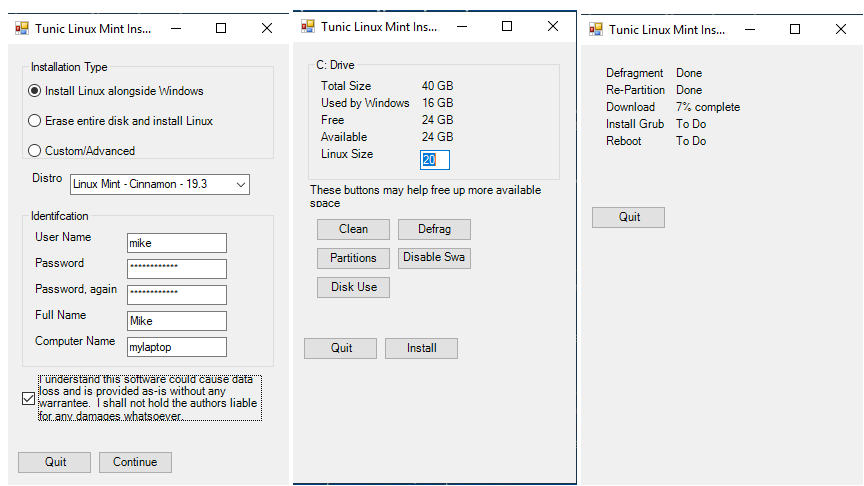This screenshot has width=864, height=486.
Task: Click the Computer Name text box
Action: pos(177,347)
